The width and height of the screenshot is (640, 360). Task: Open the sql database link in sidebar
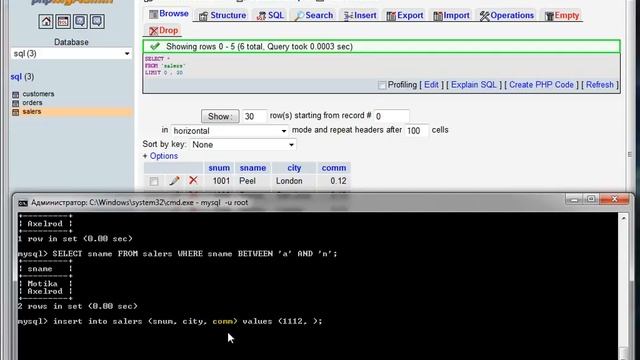(16, 77)
